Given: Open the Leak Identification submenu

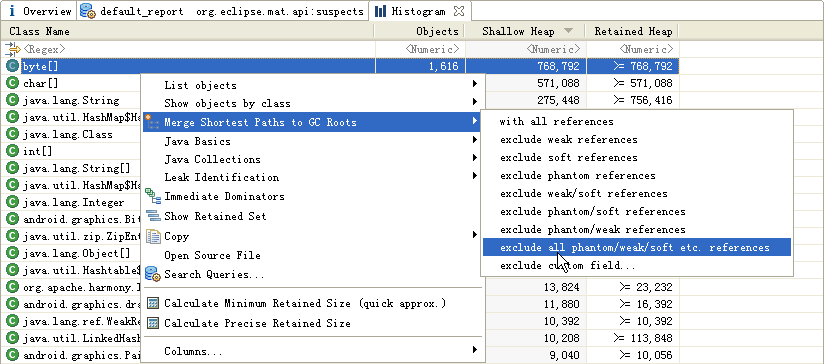Looking at the screenshot, I should click(313, 177).
